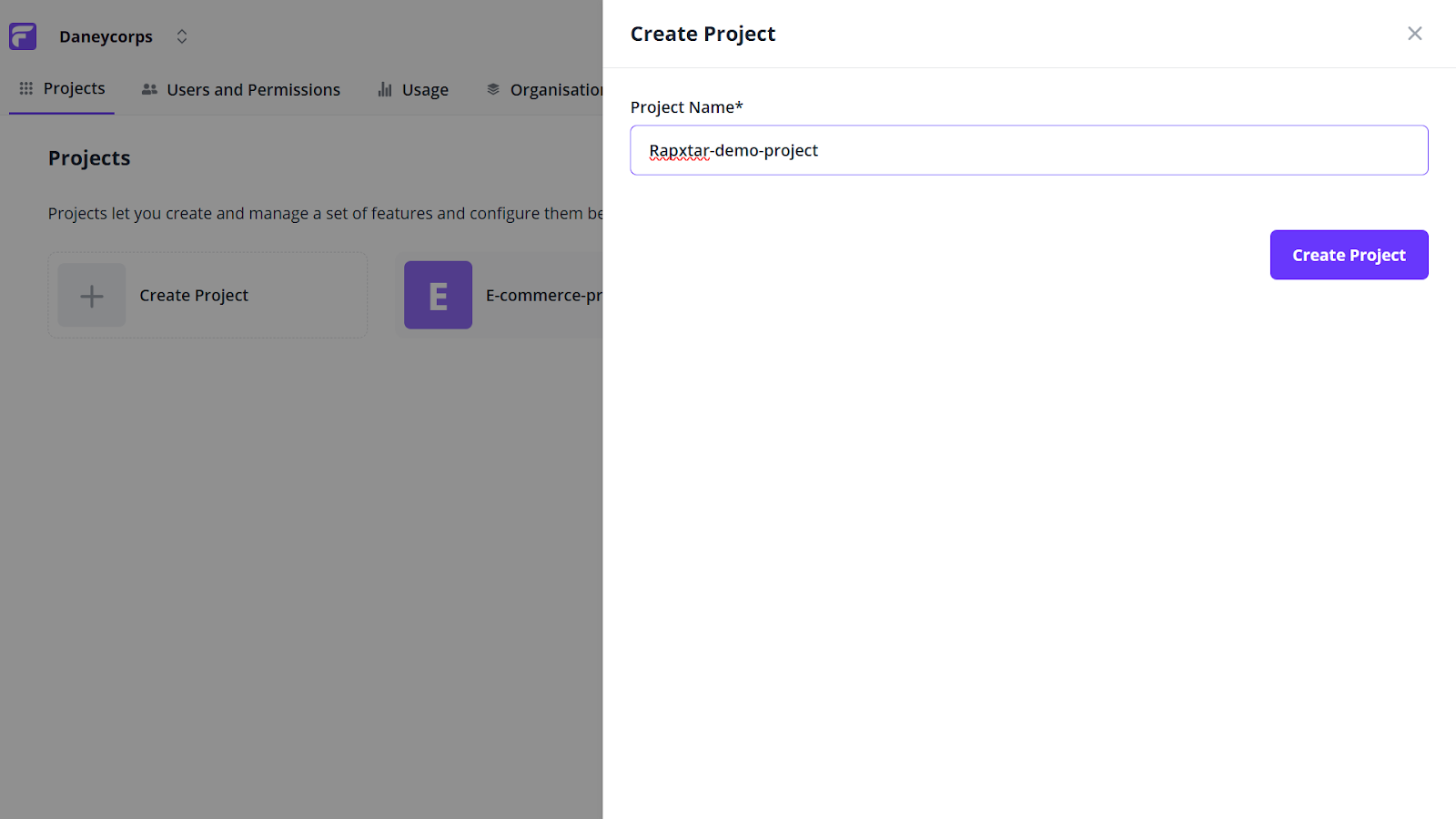Expand the chevron next to Daneycorps
The image size is (1456, 819).
[x=181, y=36]
